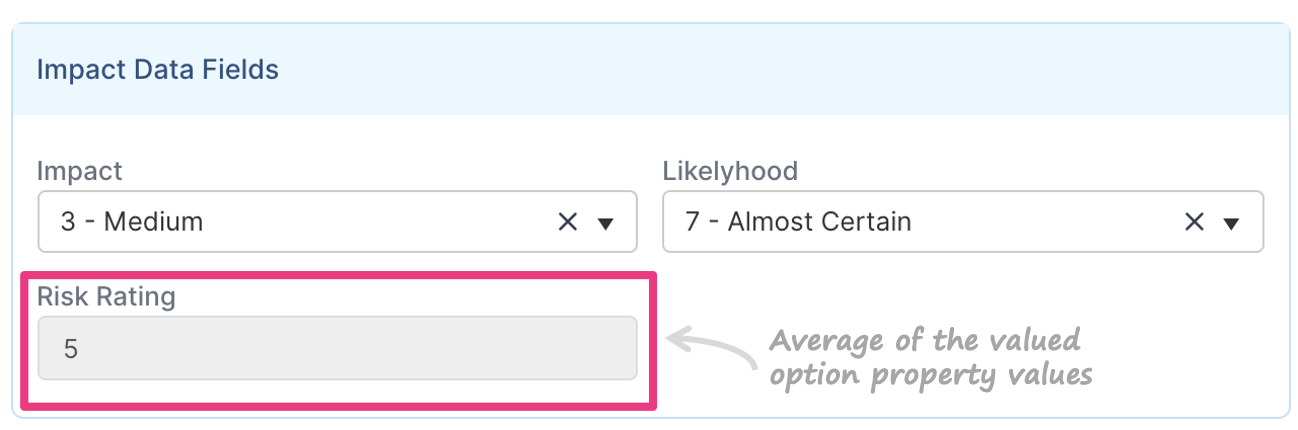Click the read-only Risk Rating field

(x=337, y=348)
